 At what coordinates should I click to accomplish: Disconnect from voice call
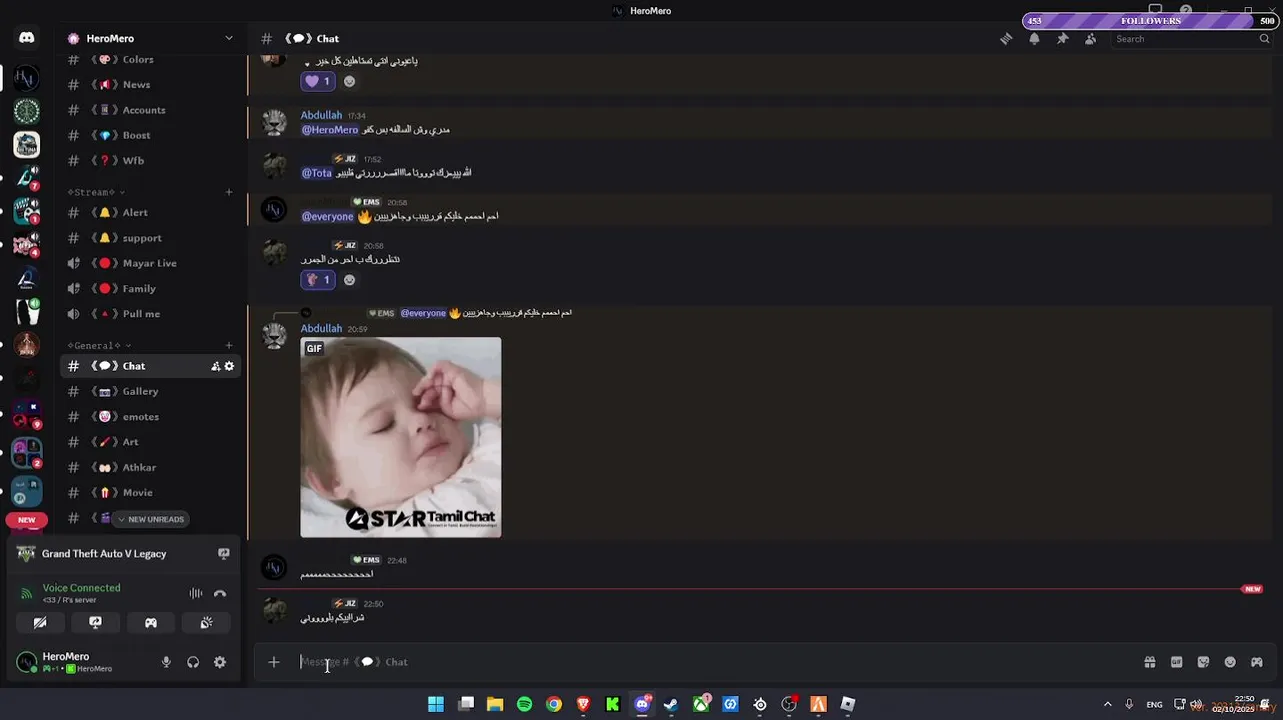click(x=220, y=593)
